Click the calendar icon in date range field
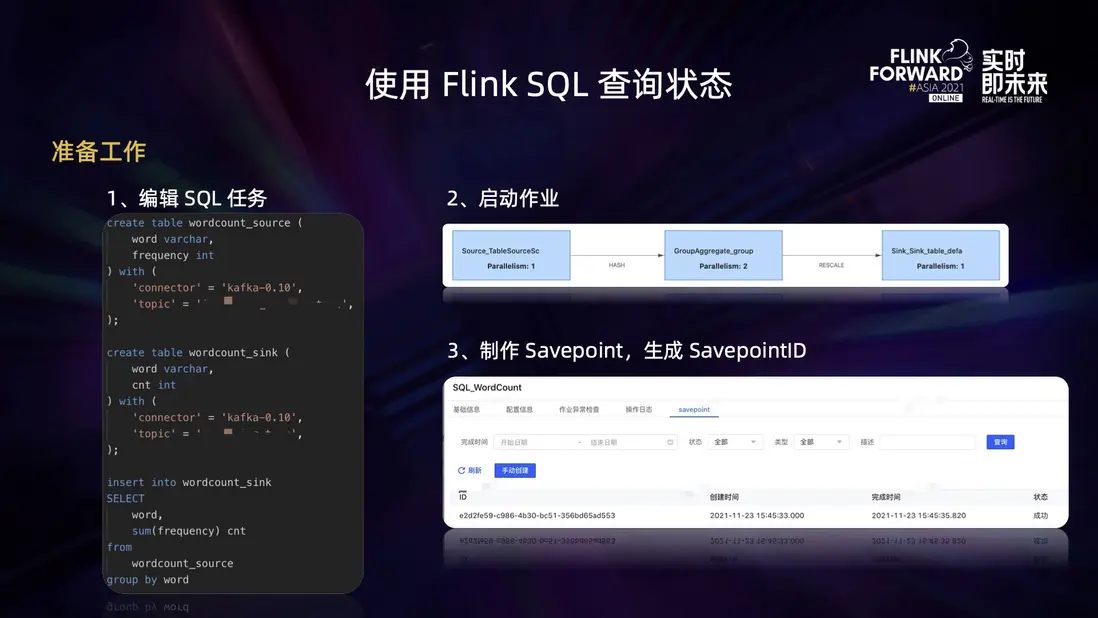 pyautogui.click(x=670, y=442)
